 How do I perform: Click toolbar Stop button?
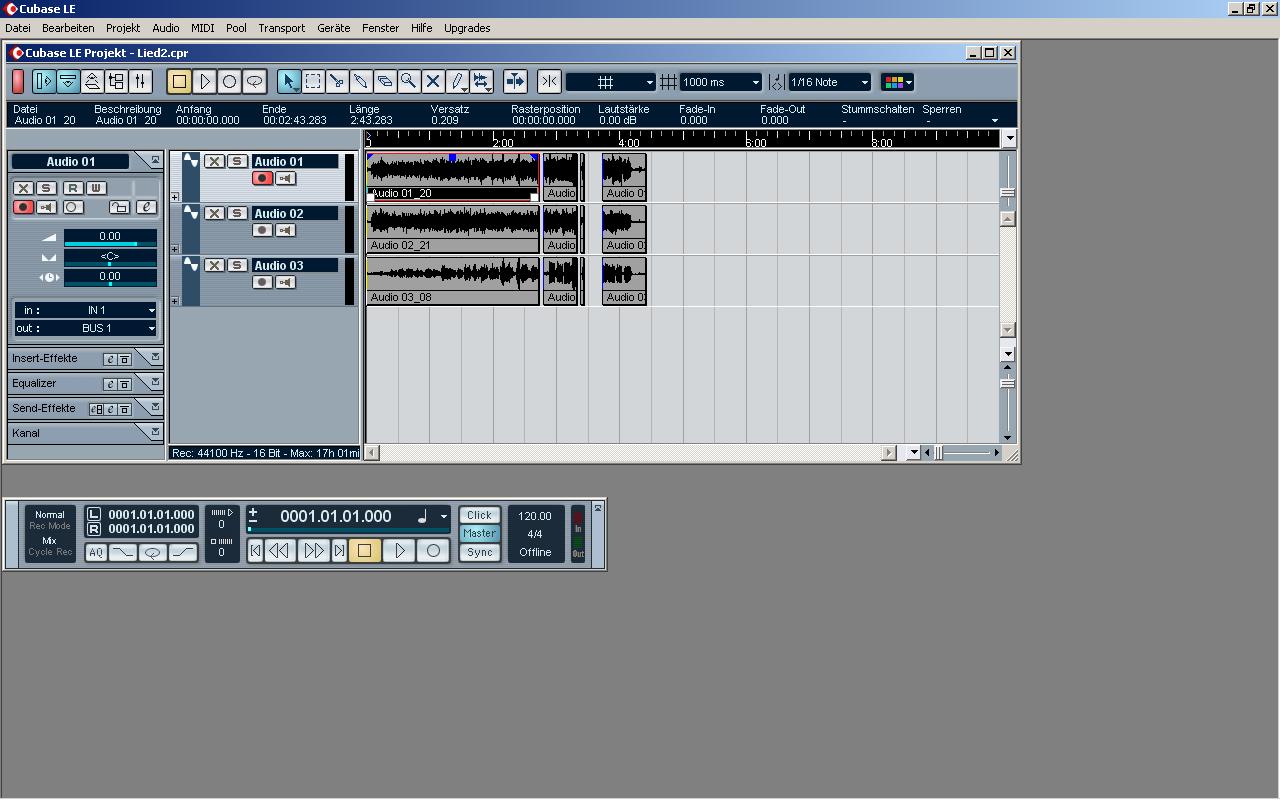pyautogui.click(x=179, y=82)
